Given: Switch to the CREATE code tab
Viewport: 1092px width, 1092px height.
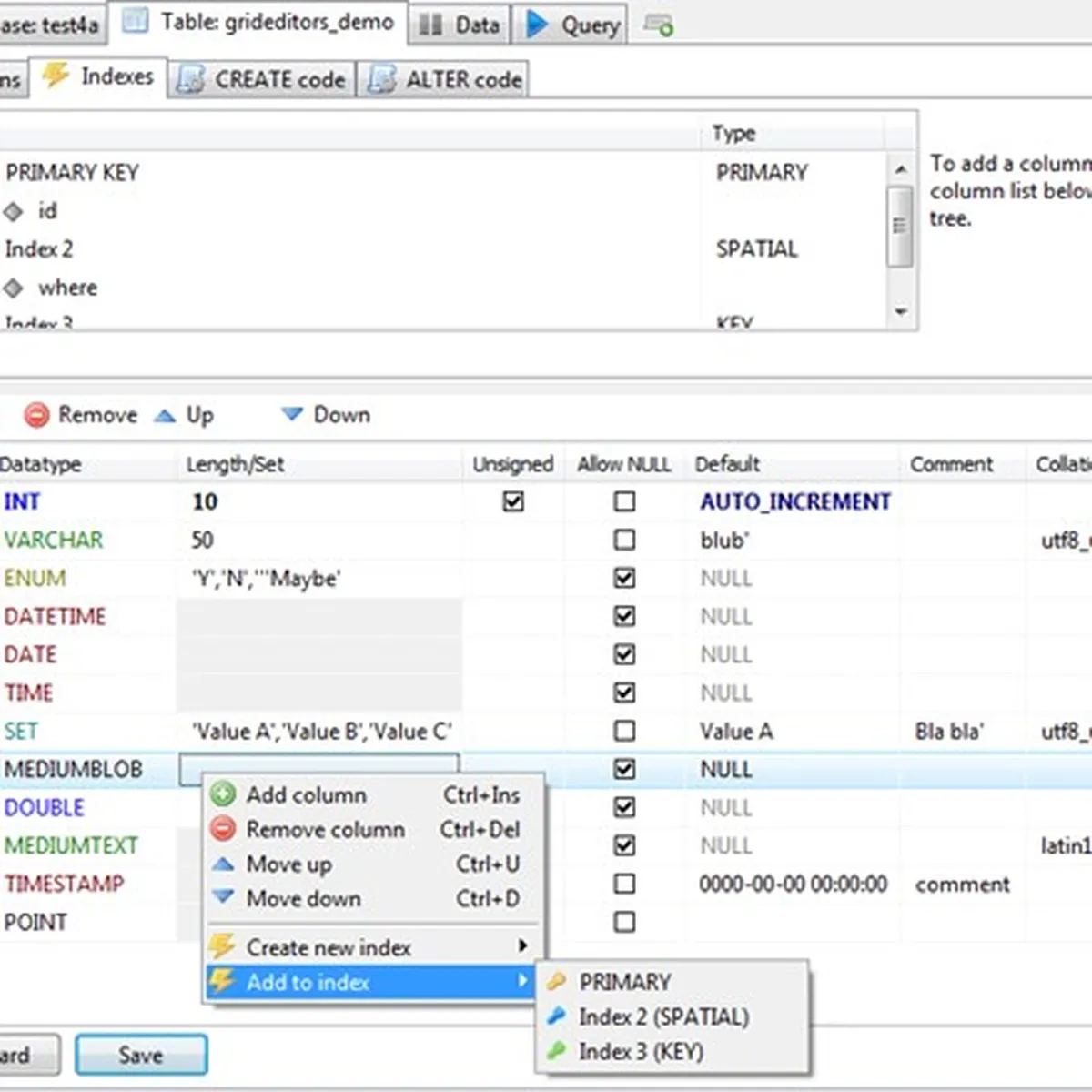Looking at the screenshot, I should (262, 80).
